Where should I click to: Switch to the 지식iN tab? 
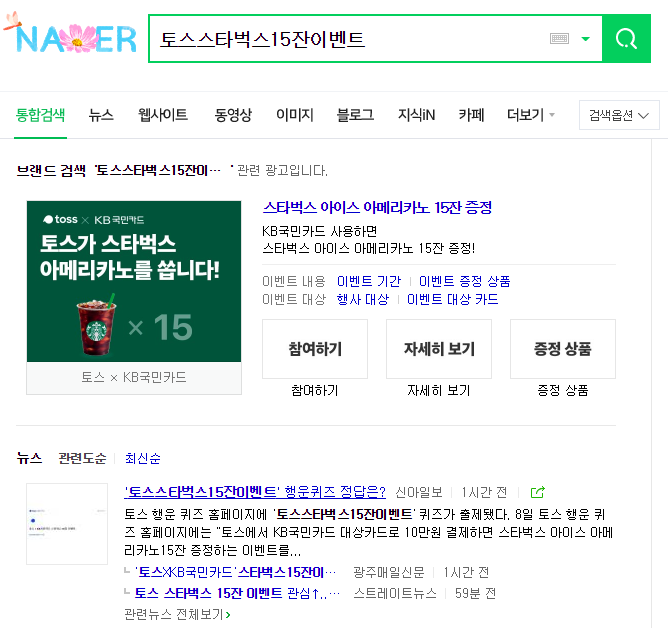(x=416, y=115)
